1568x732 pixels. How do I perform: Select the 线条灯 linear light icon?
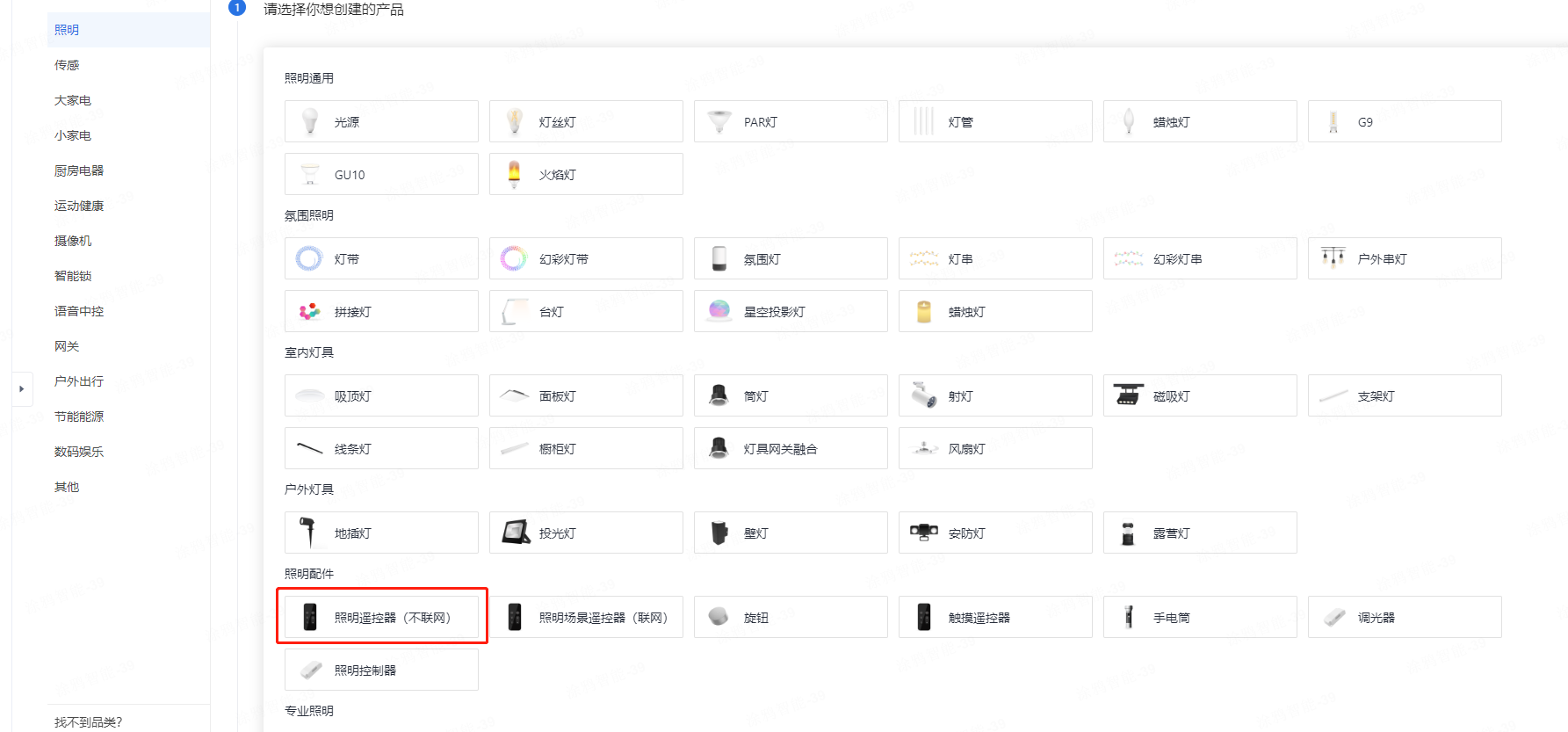[x=309, y=448]
